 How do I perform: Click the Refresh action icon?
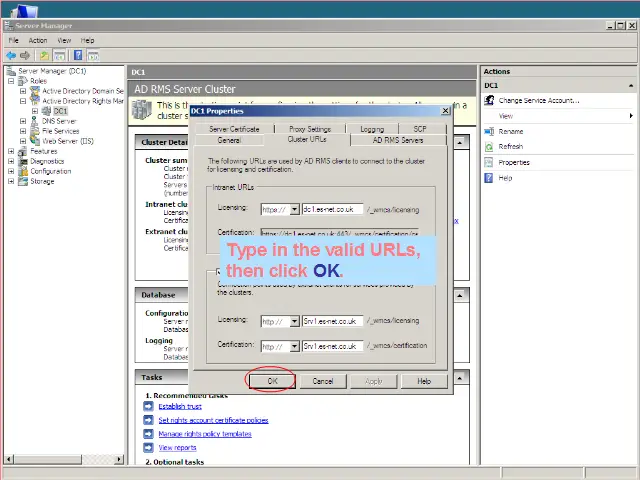pos(489,147)
